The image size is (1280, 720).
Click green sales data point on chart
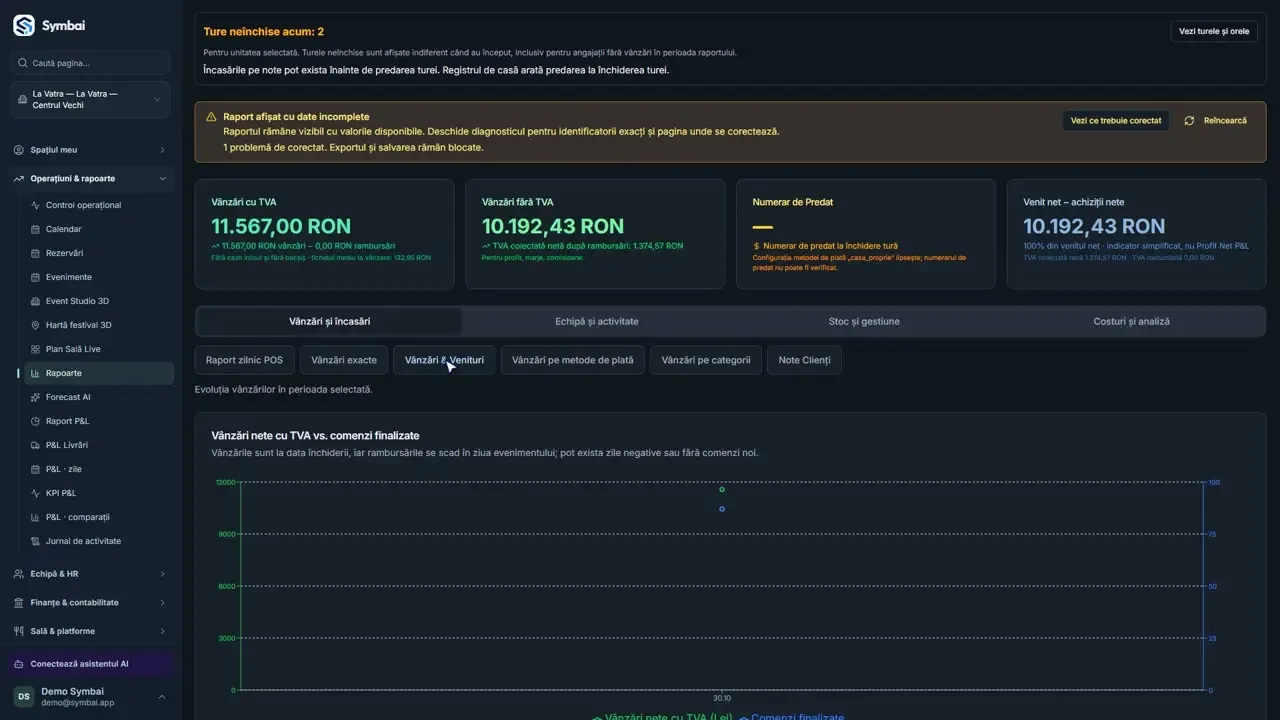(x=722, y=489)
